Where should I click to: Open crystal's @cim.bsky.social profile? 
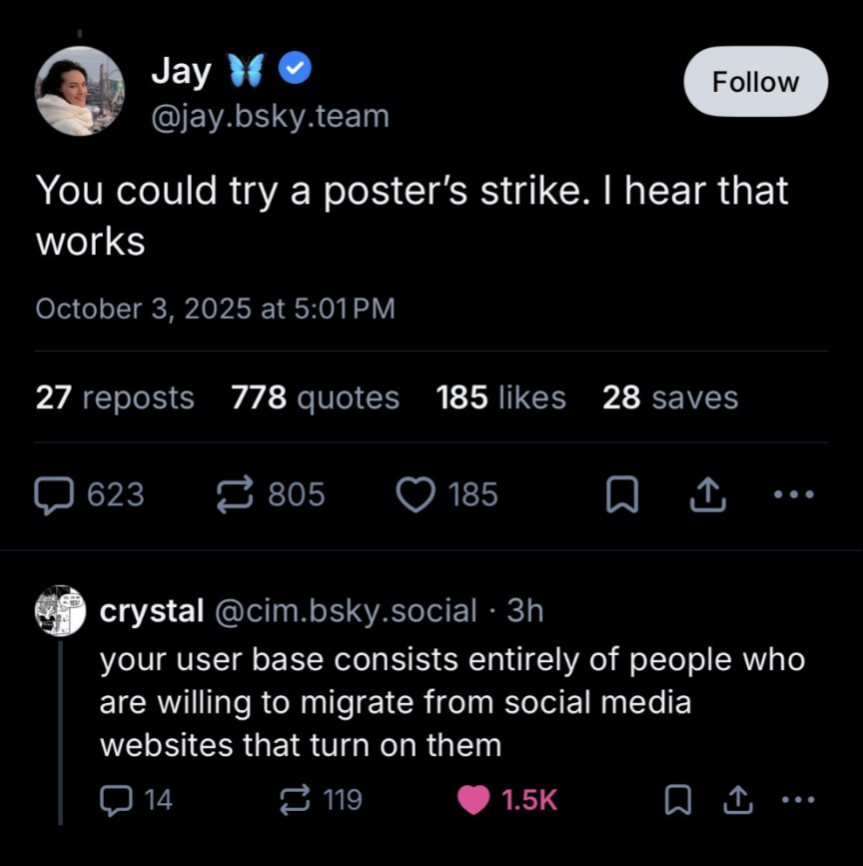pos(341,610)
